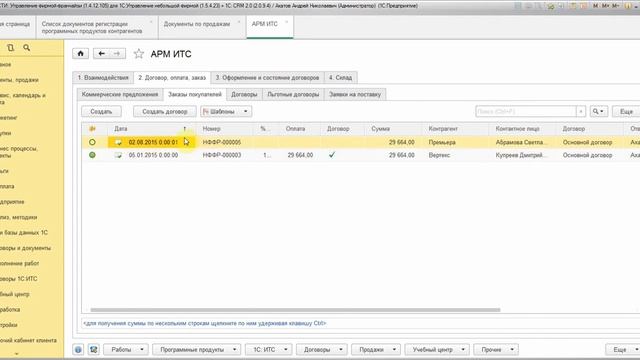Image resolution: width=640 pixels, height=360 pixels.
Task: Open the Учебный центр dropdown
Action: coord(437,349)
